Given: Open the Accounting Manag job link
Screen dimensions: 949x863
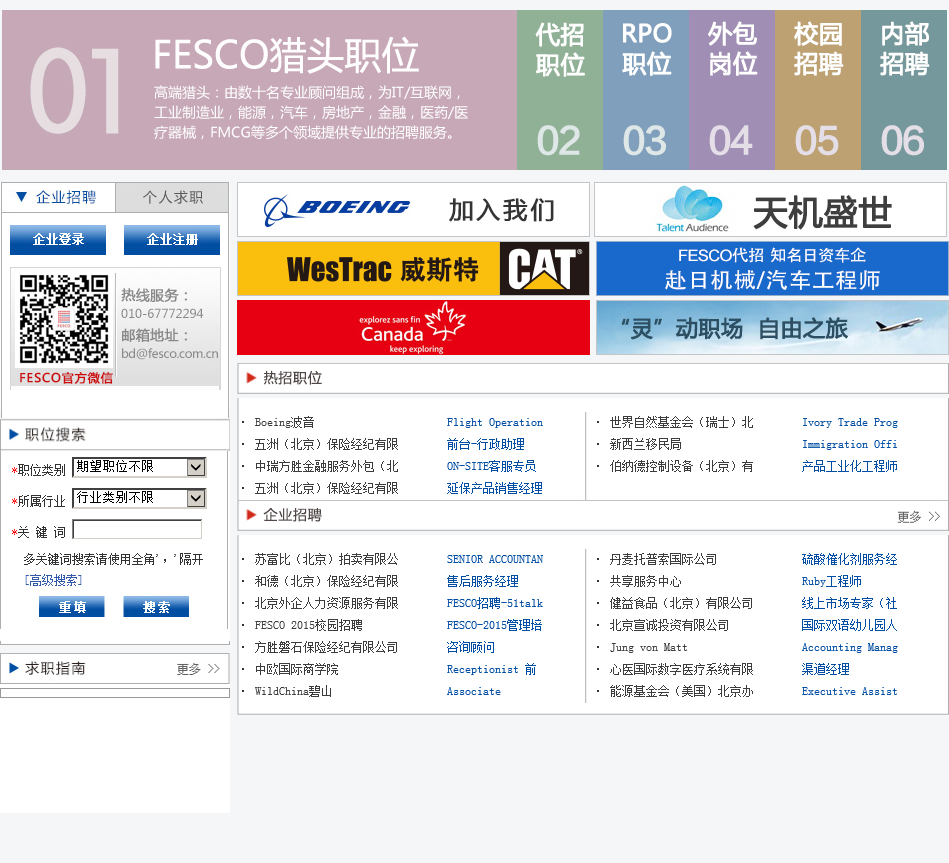Looking at the screenshot, I should click(x=850, y=648).
